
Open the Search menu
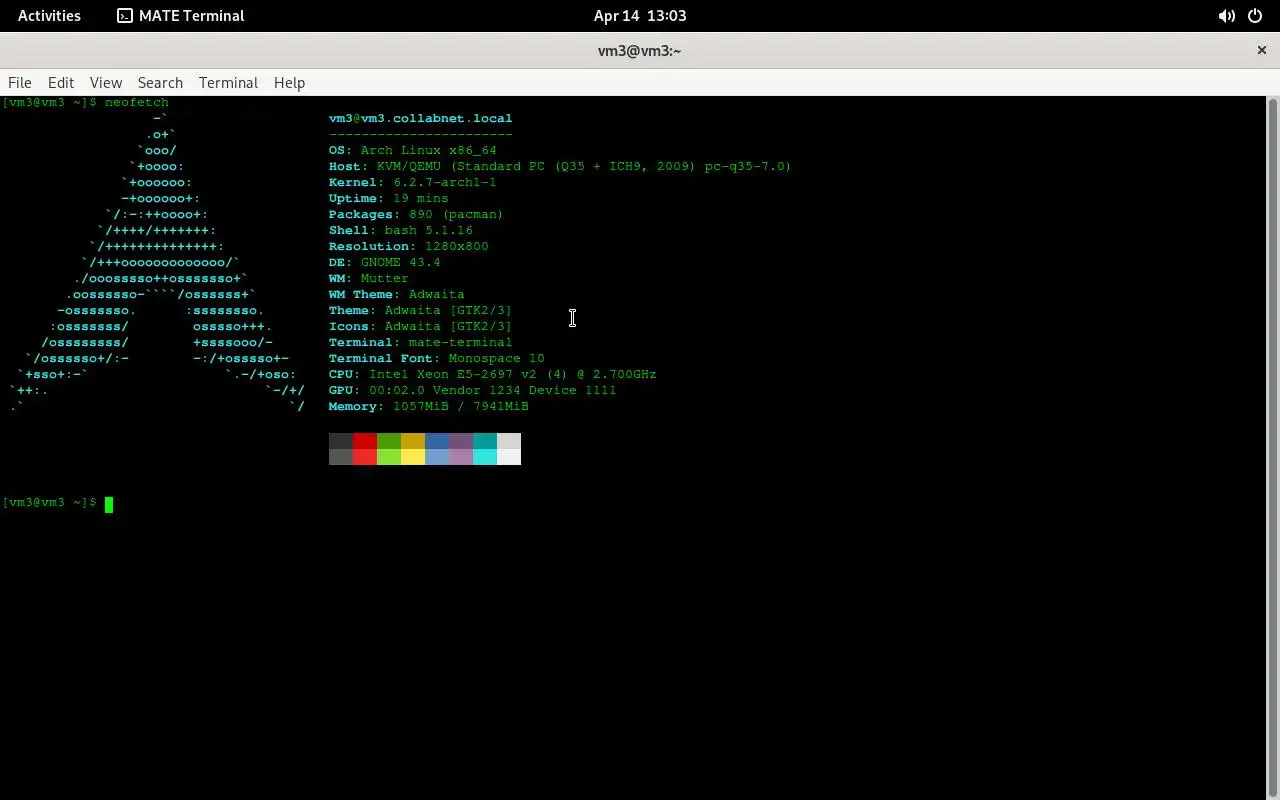[x=160, y=83]
